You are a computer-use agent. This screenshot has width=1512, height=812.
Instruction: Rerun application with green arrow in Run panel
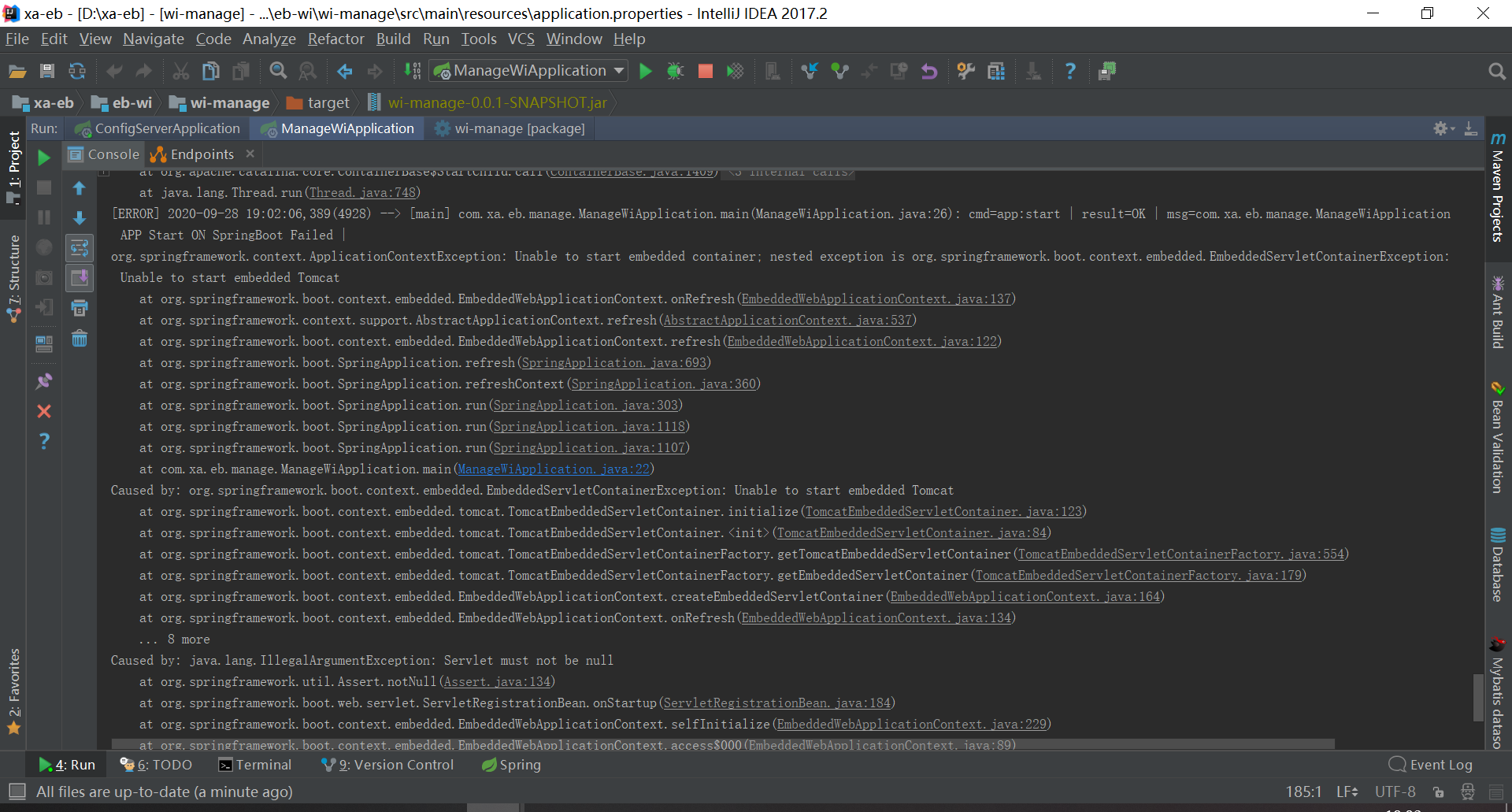coord(44,158)
